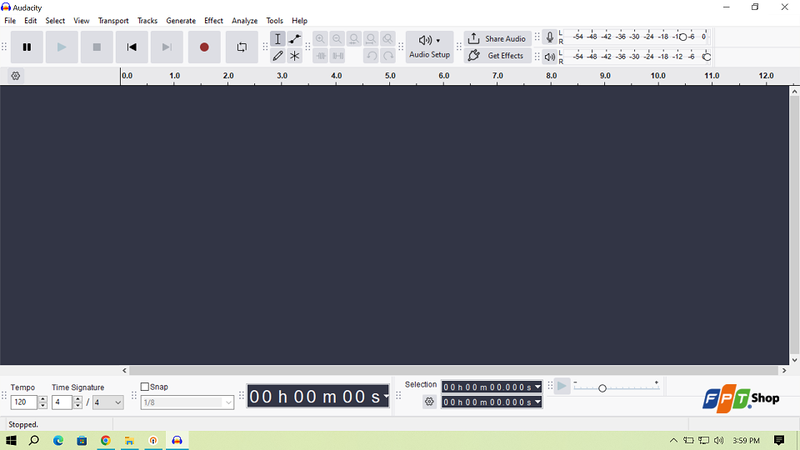This screenshot has height=450, width=800.
Task: Open the Time Signature lower value dropdown
Action: click(x=108, y=402)
